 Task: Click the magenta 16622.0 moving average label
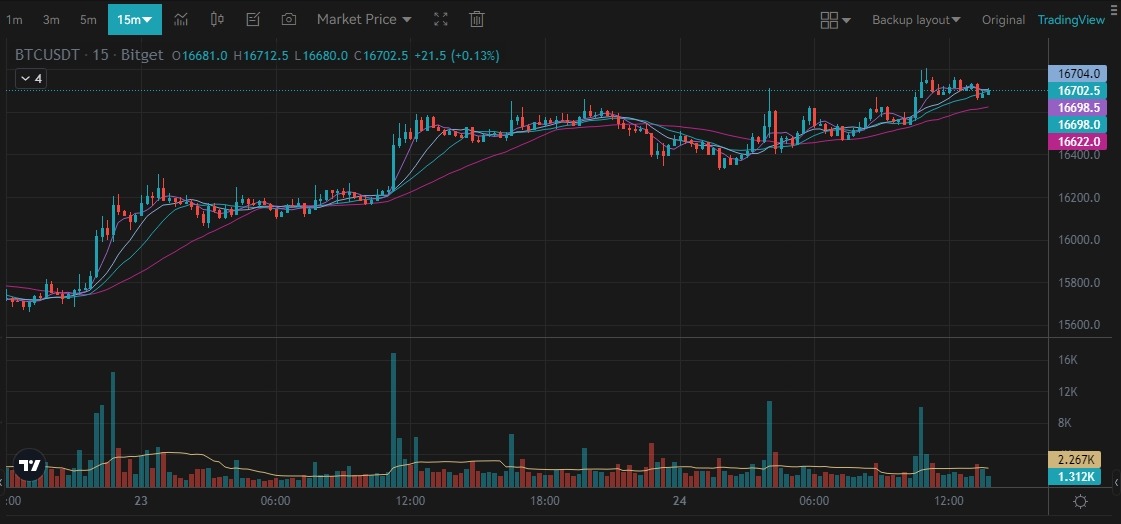tap(1077, 142)
